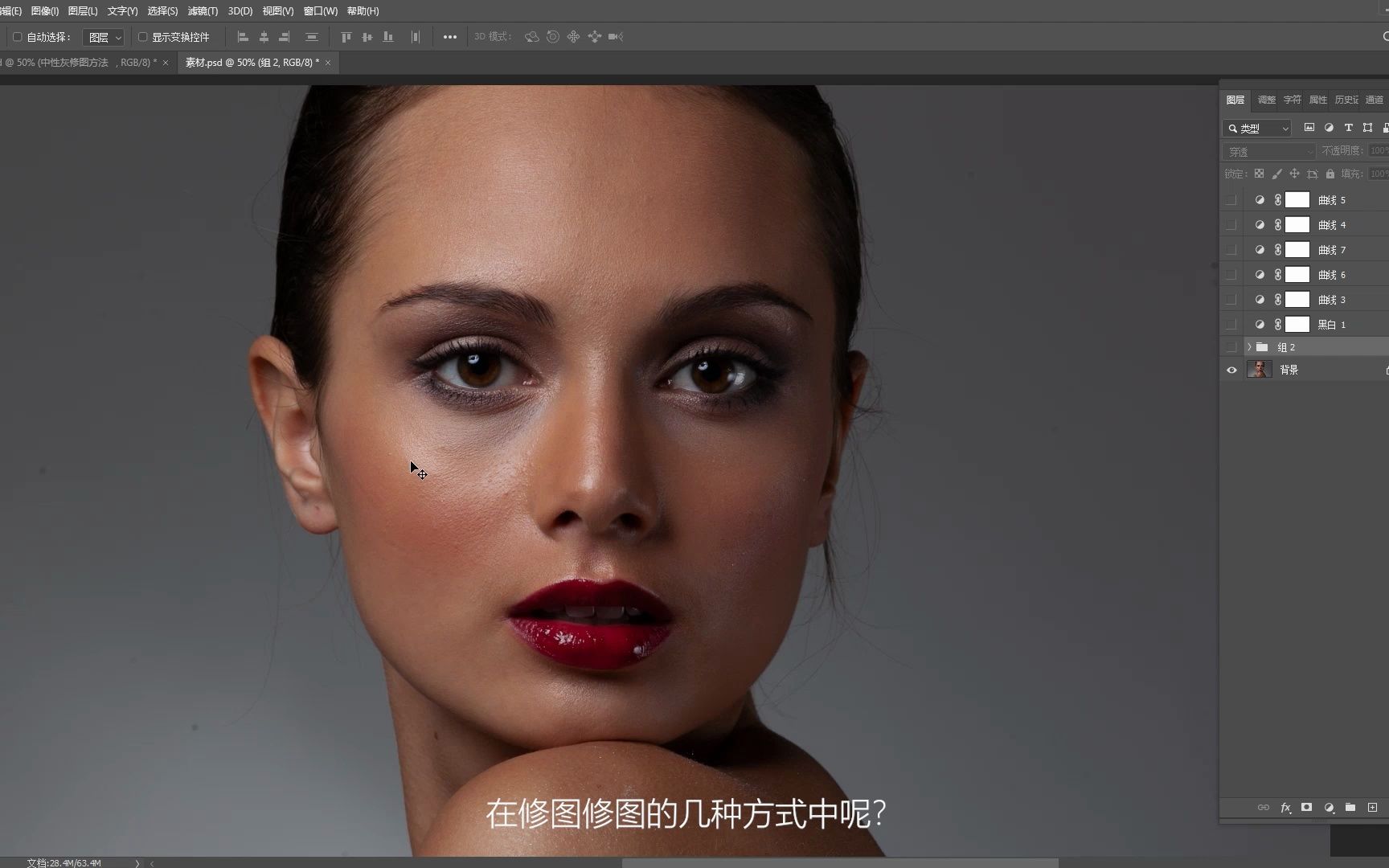The width and height of the screenshot is (1389, 868).
Task: Show the 曲线 7 layer visibility
Action: pos(1231,250)
